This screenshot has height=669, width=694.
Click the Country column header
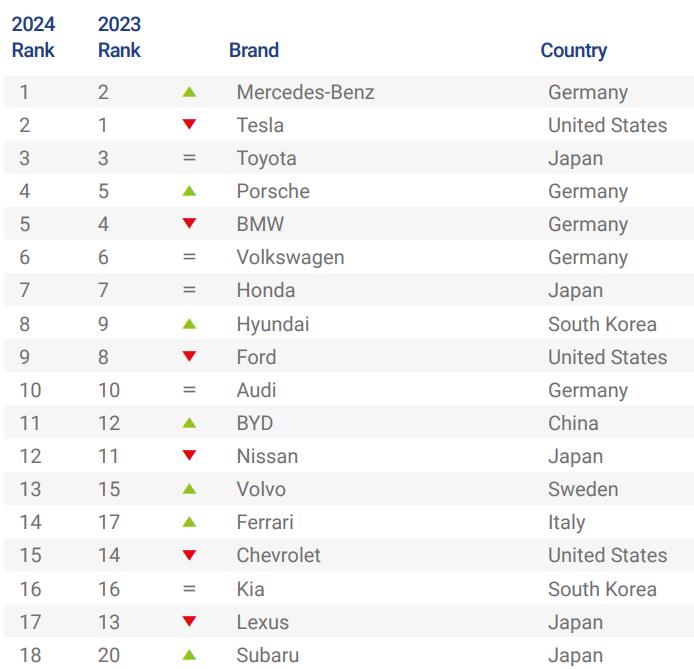[574, 50]
